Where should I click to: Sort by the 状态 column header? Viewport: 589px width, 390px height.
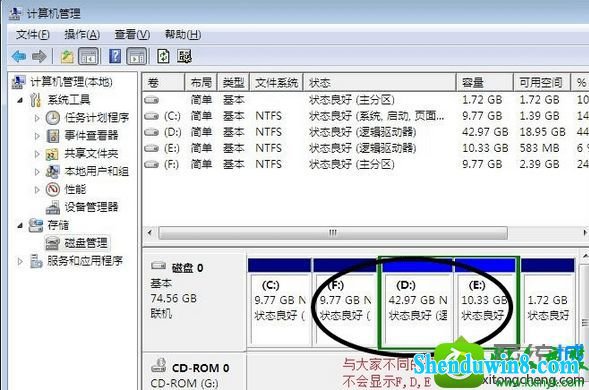(x=379, y=82)
